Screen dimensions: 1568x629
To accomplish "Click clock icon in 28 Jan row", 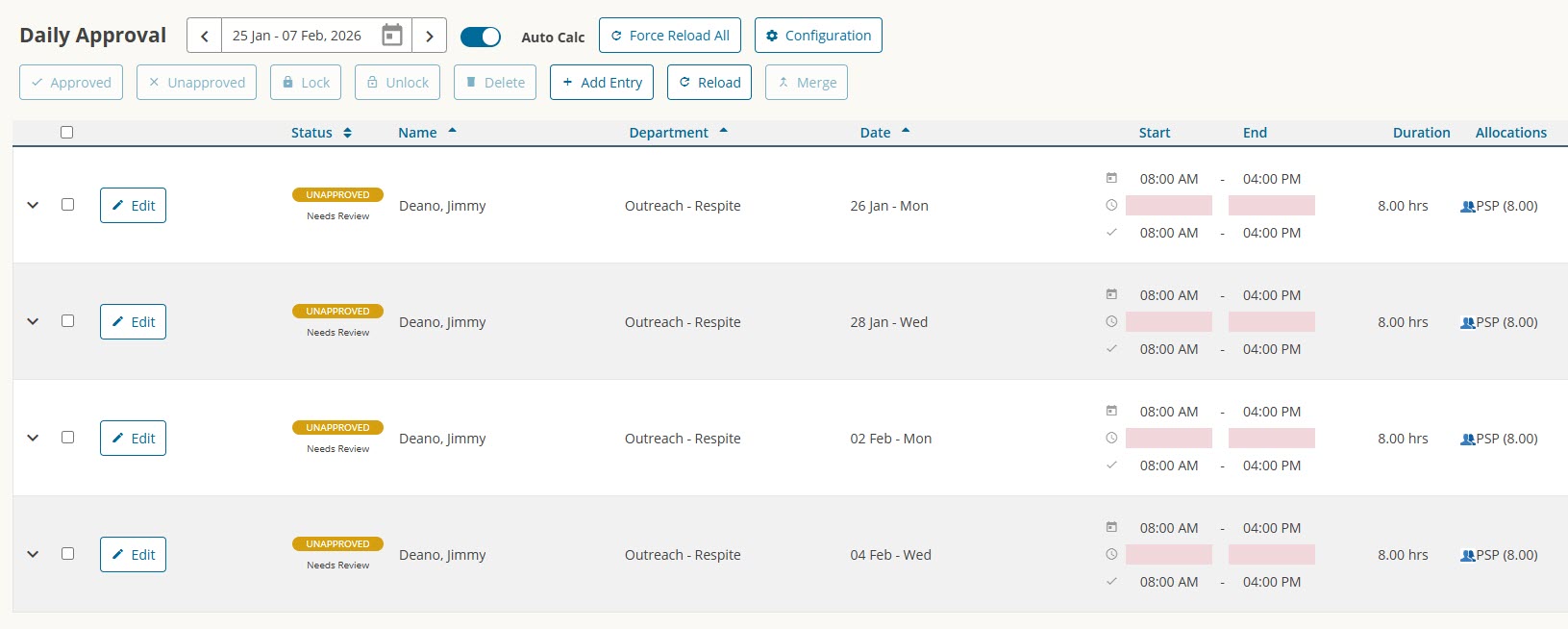I will pyautogui.click(x=1111, y=321).
